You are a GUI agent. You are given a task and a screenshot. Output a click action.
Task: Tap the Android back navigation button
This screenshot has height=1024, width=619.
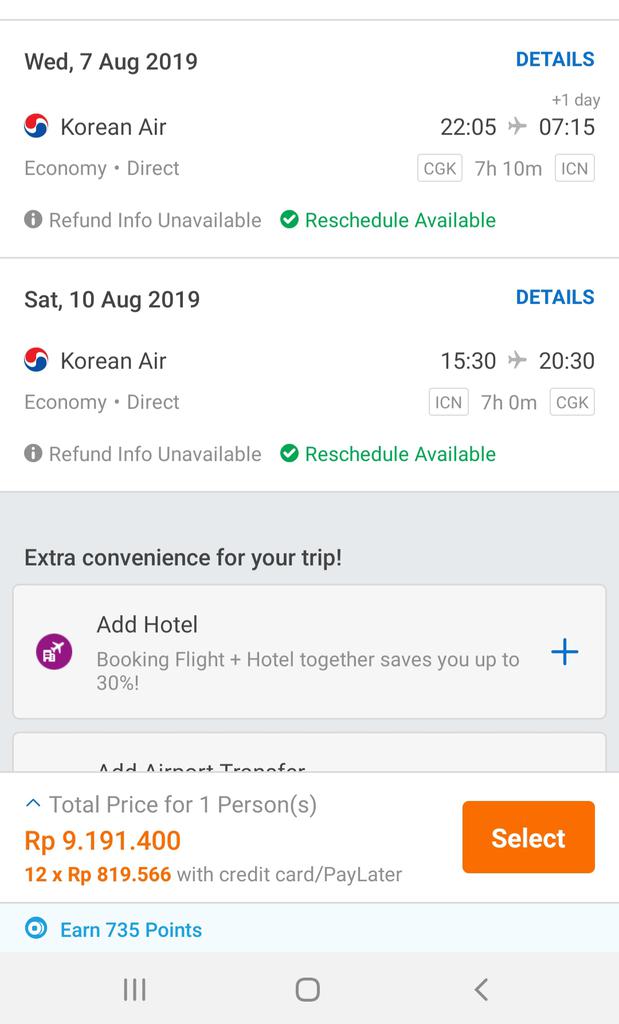(481, 989)
